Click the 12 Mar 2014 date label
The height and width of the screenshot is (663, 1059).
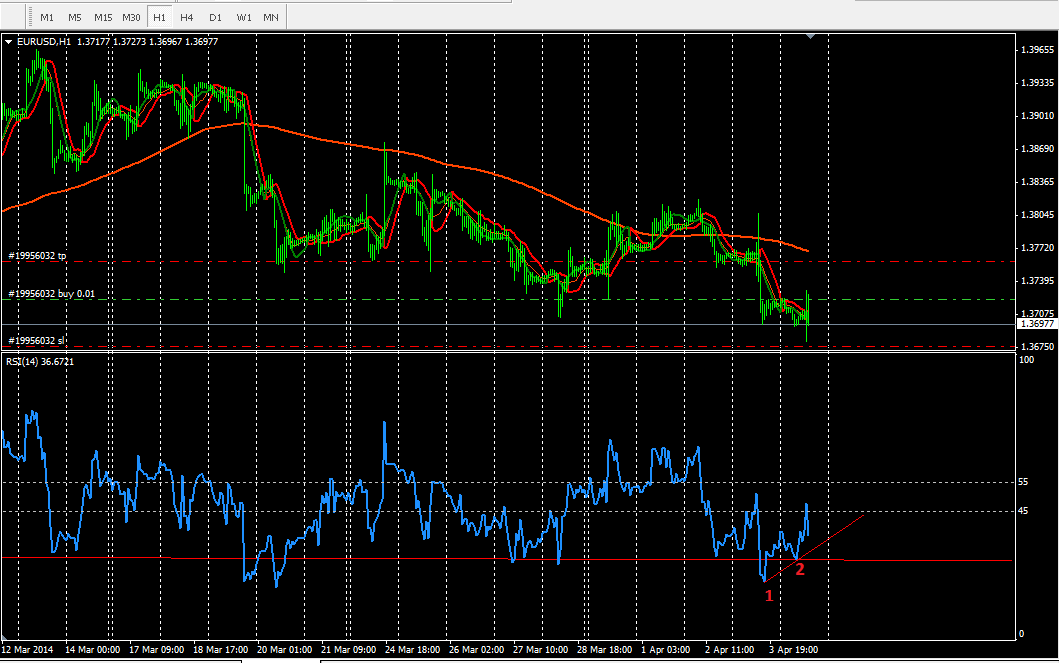pyautogui.click(x=27, y=649)
